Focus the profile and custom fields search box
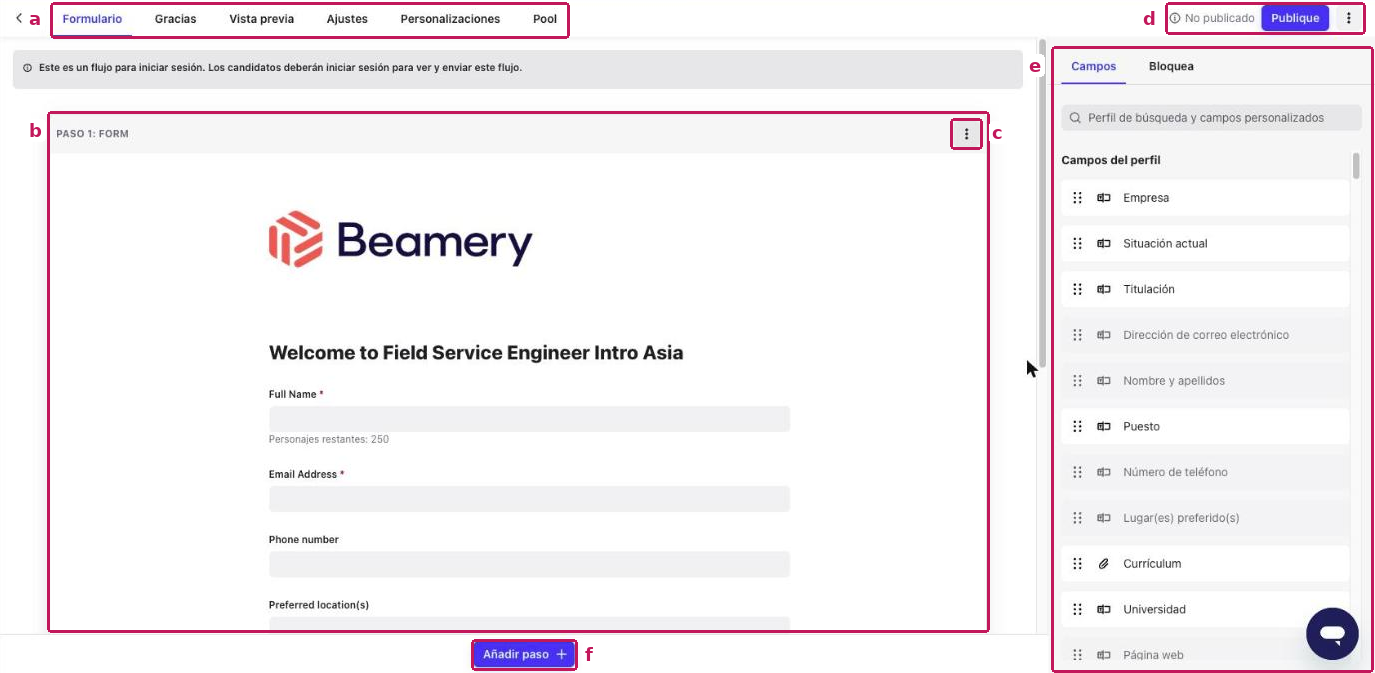Viewport: 1375px width, 673px height. [1211, 118]
